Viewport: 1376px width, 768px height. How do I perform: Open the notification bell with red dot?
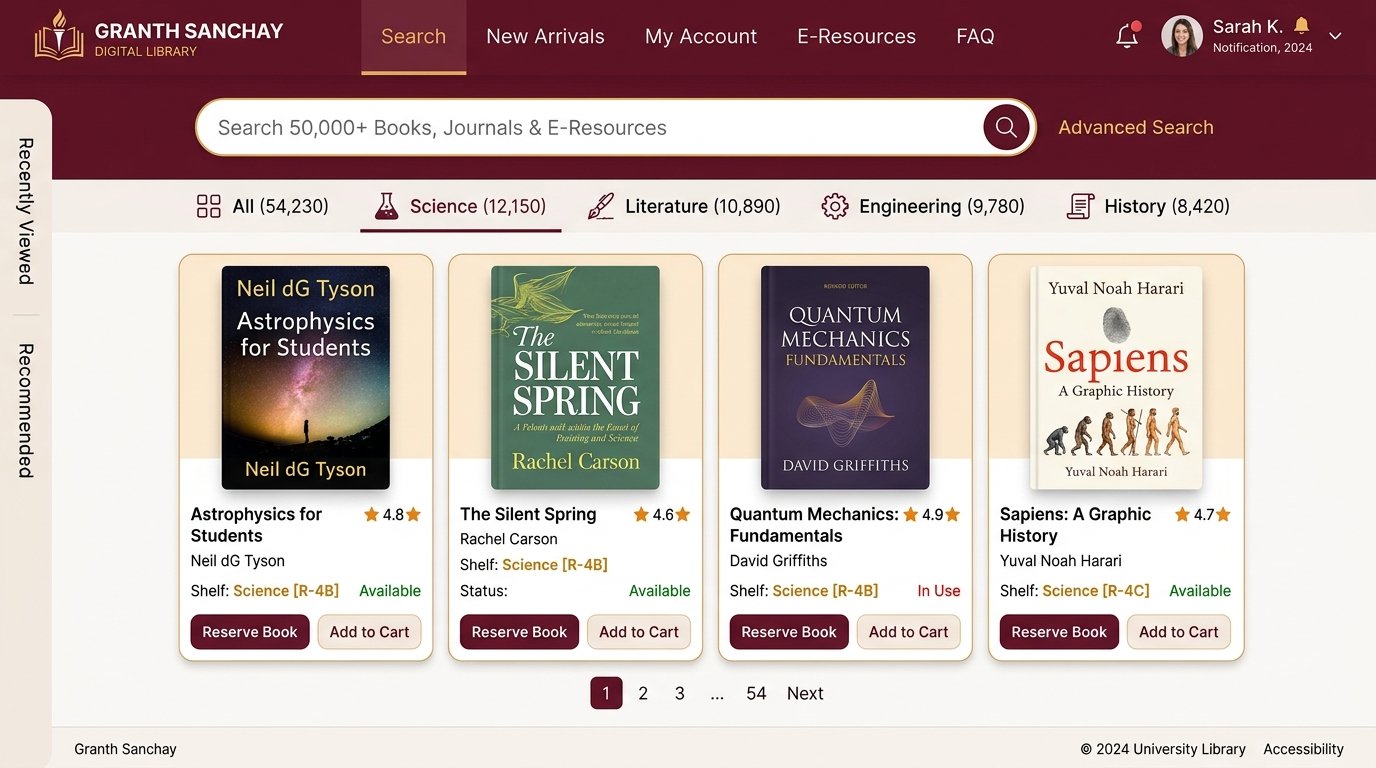[1128, 35]
